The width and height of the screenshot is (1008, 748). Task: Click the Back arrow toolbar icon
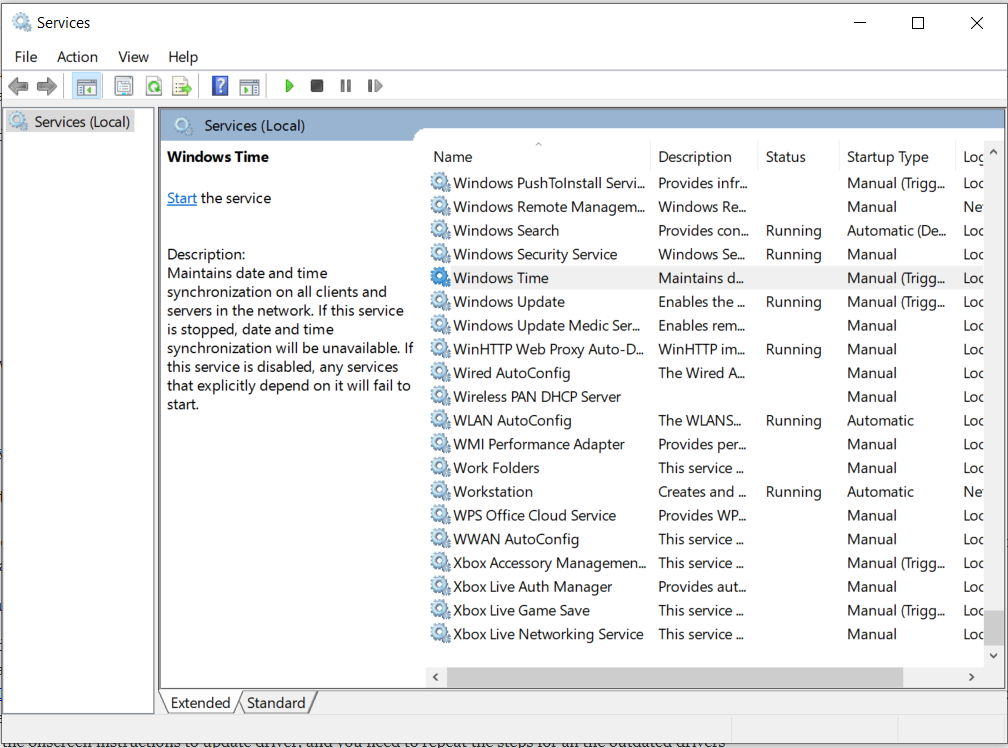19,86
